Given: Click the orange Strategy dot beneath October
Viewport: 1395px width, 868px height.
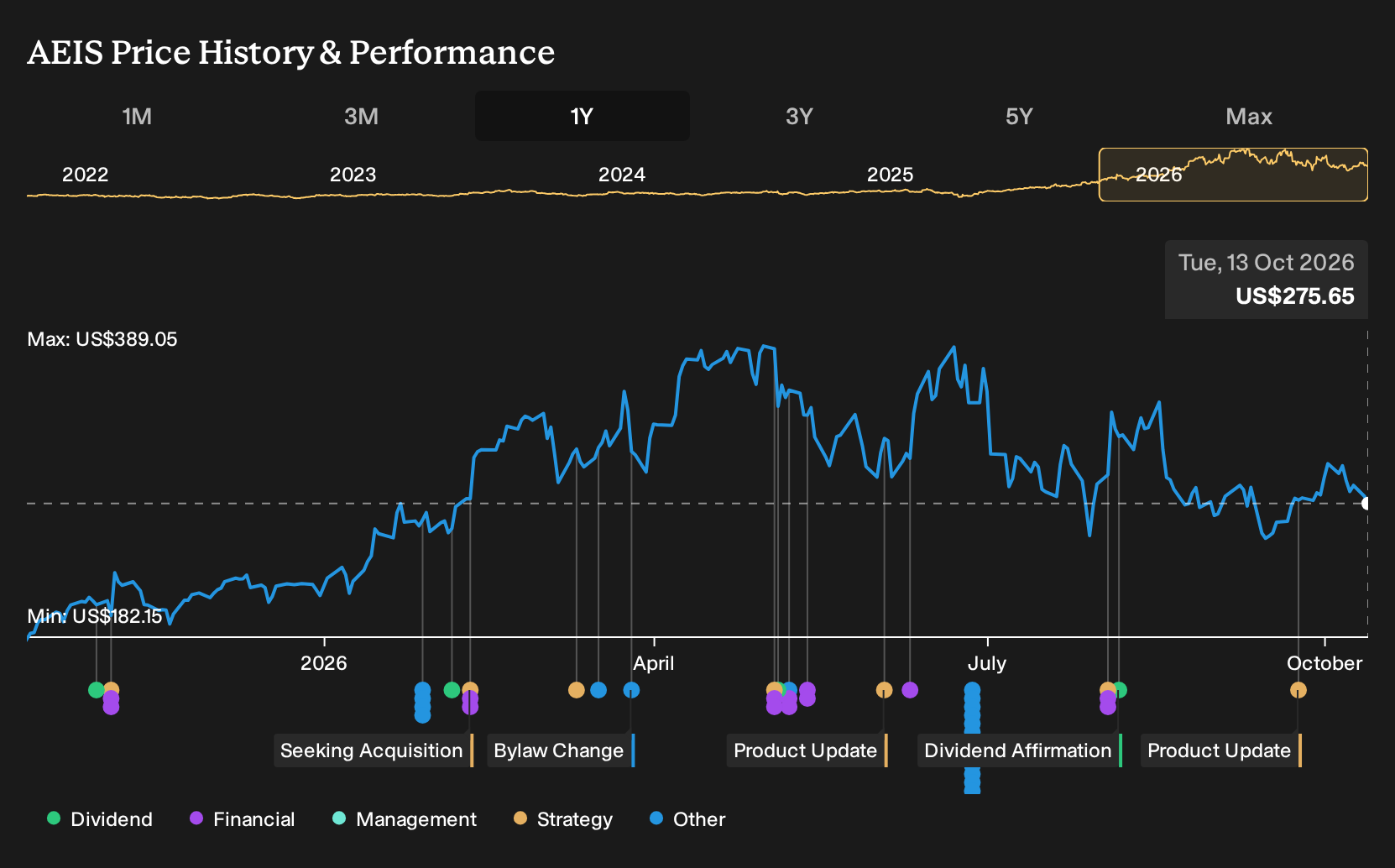Looking at the screenshot, I should (x=1298, y=690).
